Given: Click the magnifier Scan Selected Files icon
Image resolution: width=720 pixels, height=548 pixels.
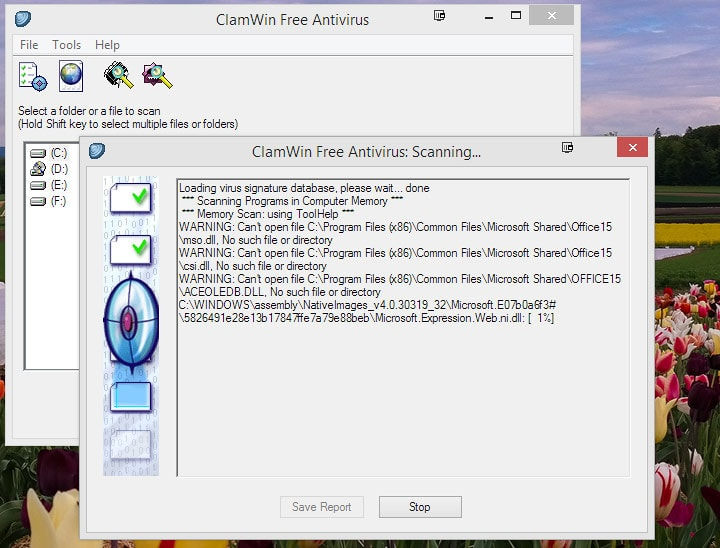Looking at the screenshot, I should pyautogui.click(x=158, y=75).
